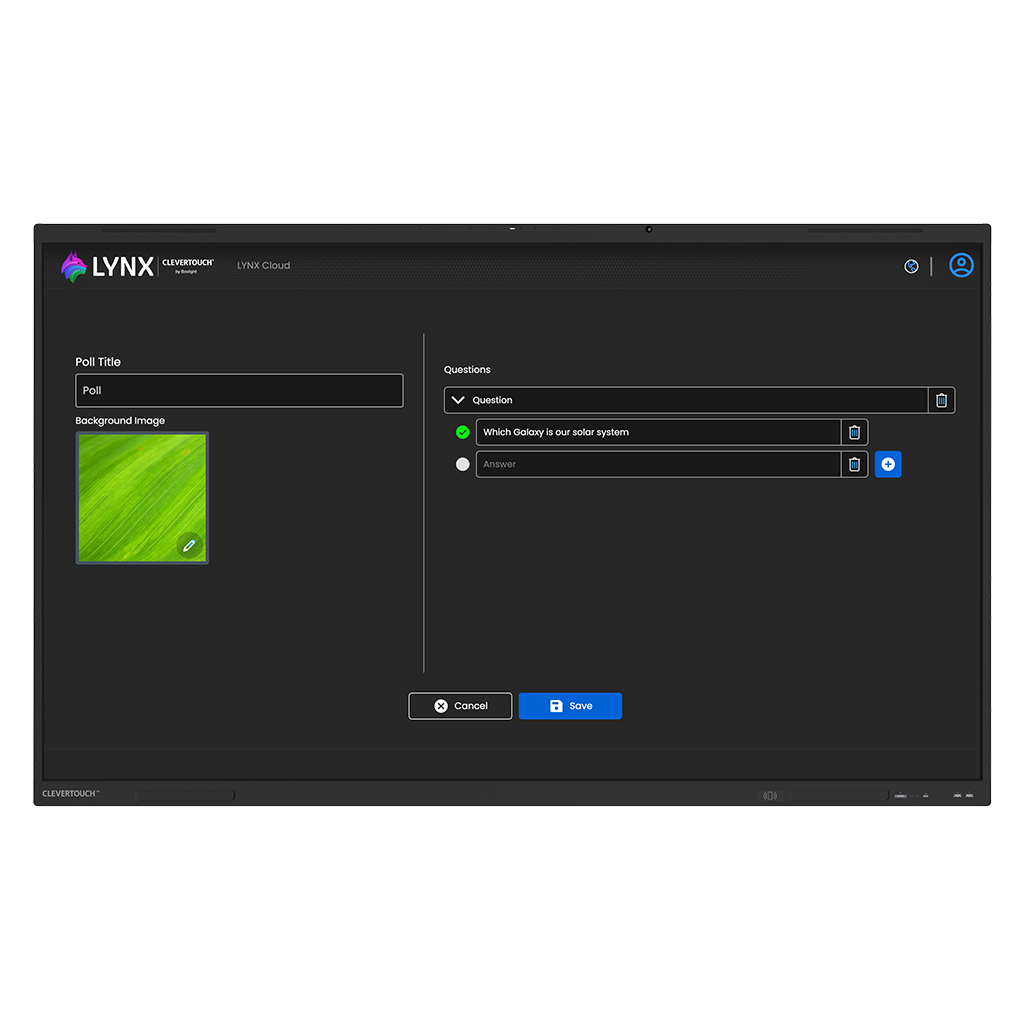This screenshot has height=1024, width=1024.
Task: Collapse the Question chevron
Action: click(x=458, y=400)
